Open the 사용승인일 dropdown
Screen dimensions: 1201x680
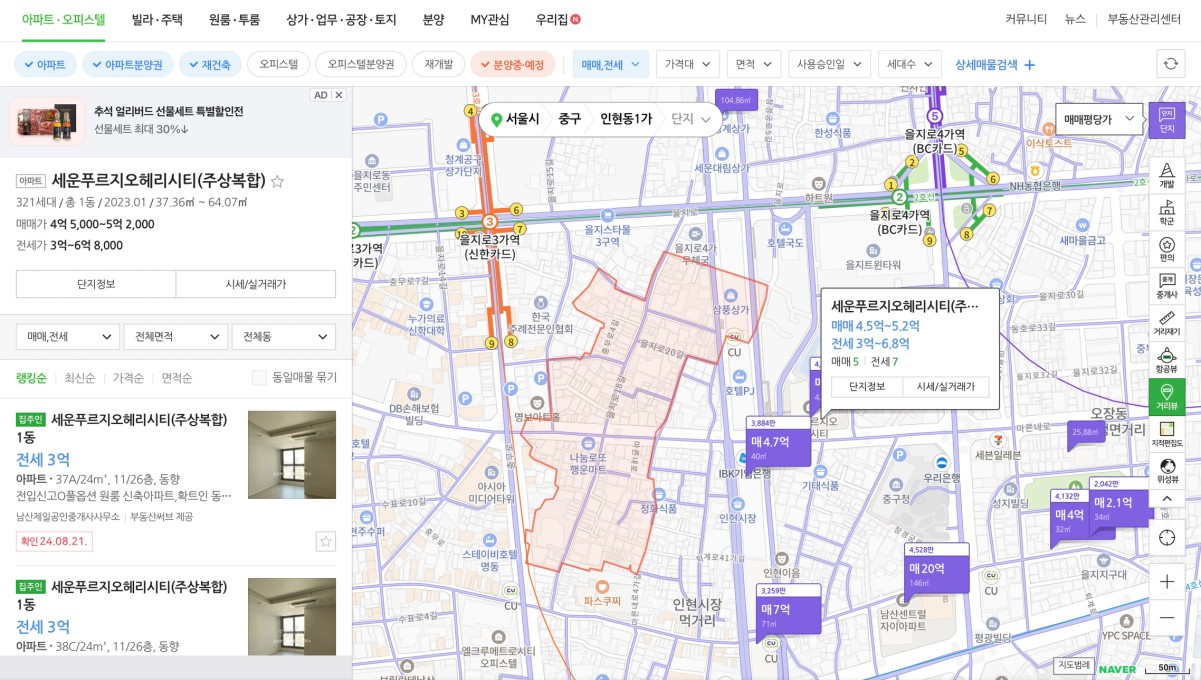point(829,64)
